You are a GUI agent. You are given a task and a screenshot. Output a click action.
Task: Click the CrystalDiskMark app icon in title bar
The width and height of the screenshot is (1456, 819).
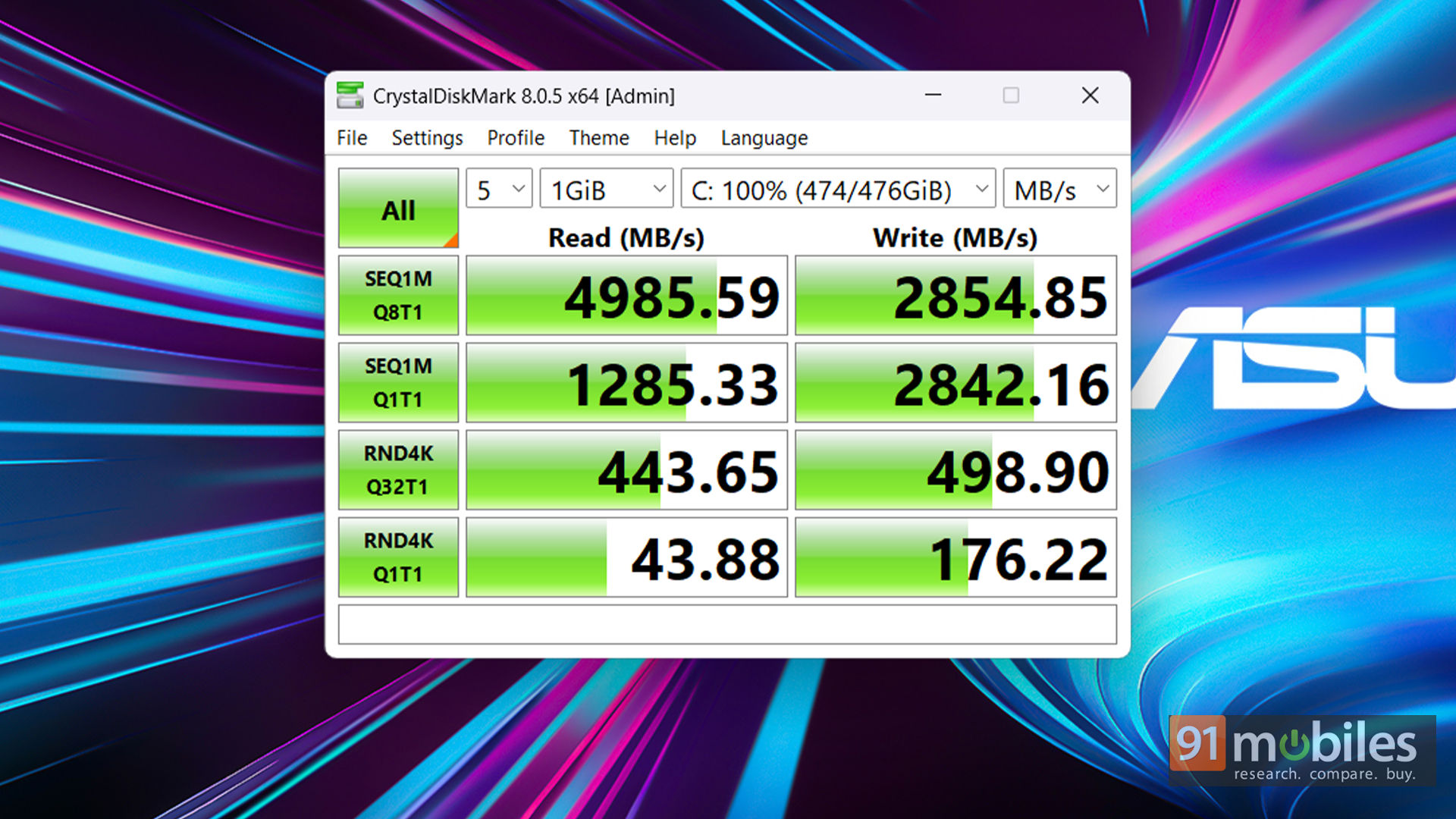pyautogui.click(x=350, y=96)
